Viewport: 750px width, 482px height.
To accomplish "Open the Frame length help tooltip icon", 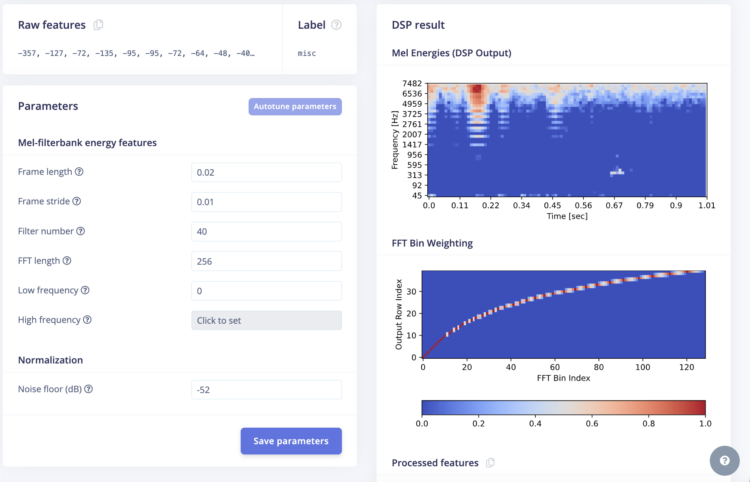I will click(x=79, y=172).
